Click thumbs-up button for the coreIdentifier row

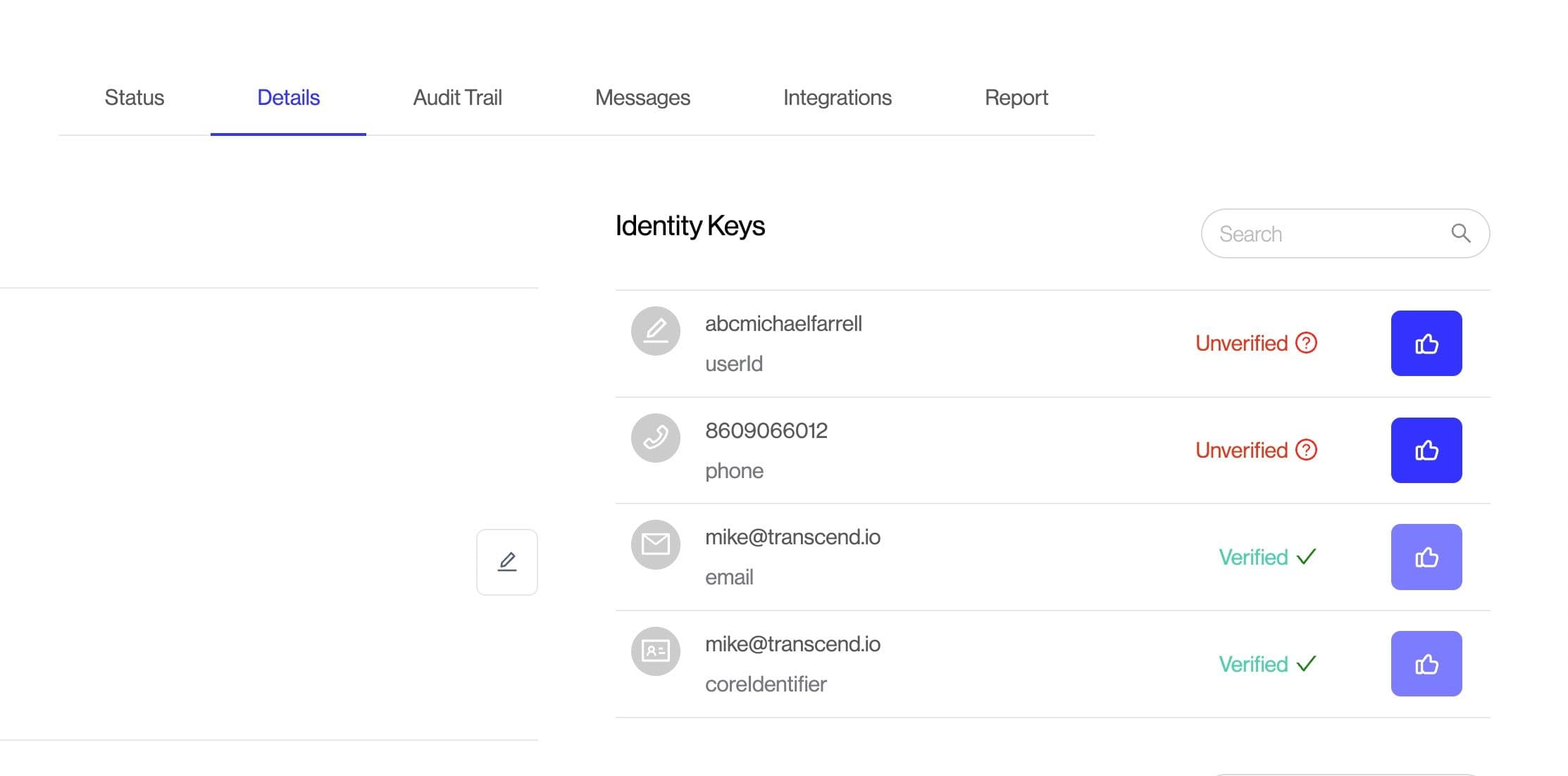coord(1426,663)
